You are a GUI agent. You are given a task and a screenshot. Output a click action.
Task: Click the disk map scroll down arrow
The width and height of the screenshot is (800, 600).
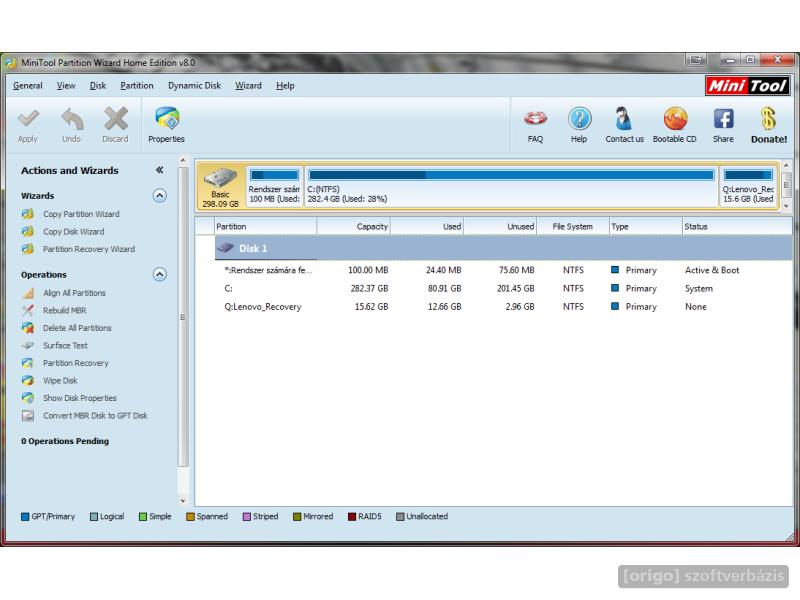(786, 206)
